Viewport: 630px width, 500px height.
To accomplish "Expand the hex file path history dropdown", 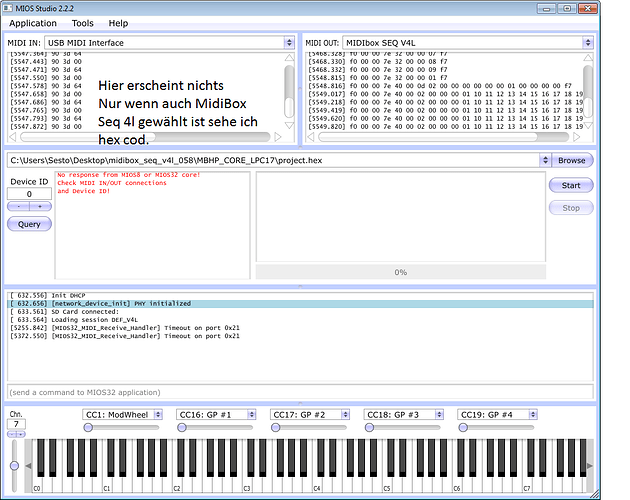I will [545, 160].
